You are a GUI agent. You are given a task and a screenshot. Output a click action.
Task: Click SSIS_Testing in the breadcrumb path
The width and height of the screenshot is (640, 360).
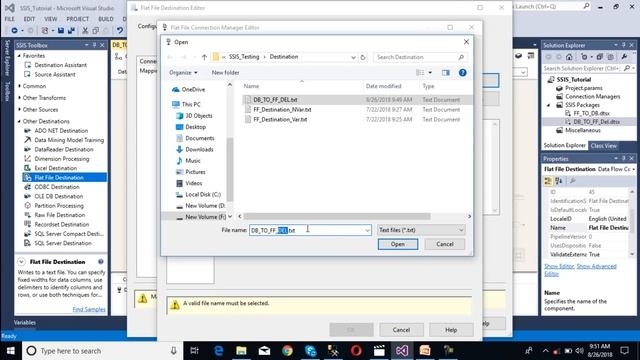pyautogui.click(x=244, y=57)
